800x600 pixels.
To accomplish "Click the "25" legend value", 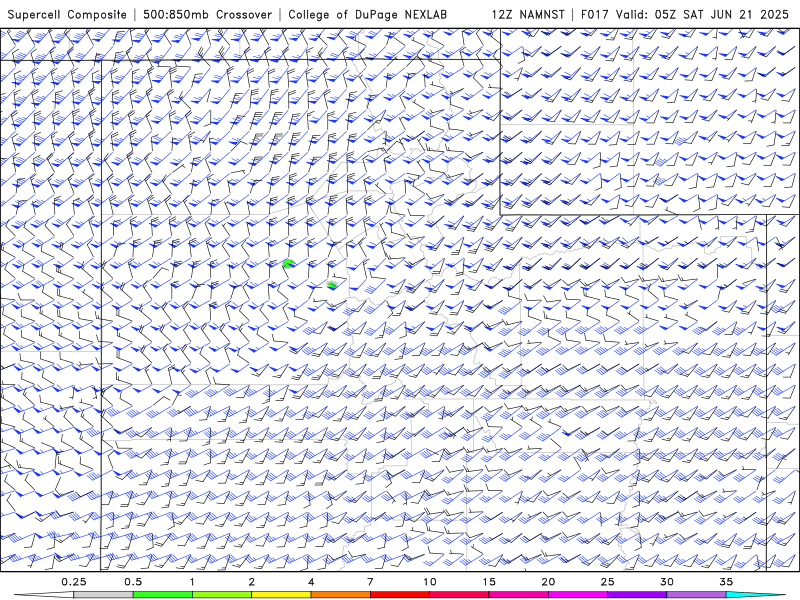I will 608,582.
